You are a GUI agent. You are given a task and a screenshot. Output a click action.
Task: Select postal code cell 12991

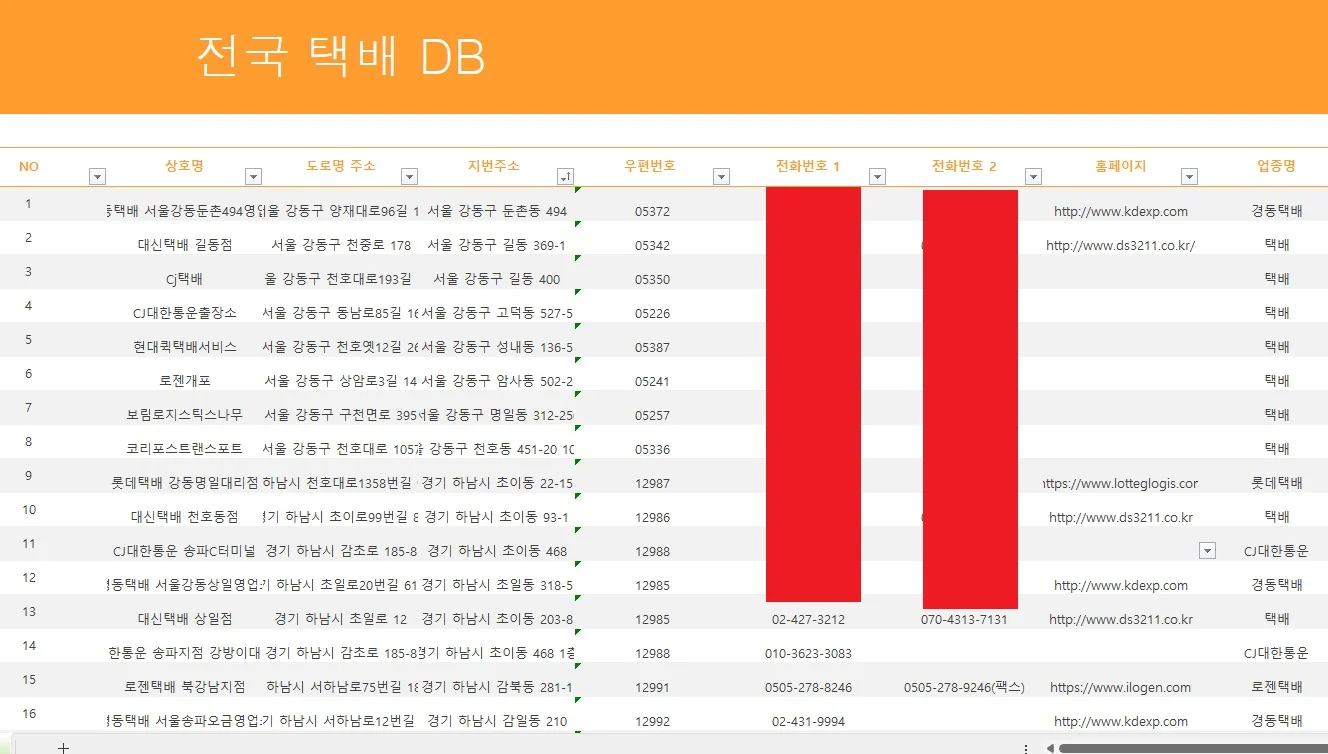pos(652,688)
